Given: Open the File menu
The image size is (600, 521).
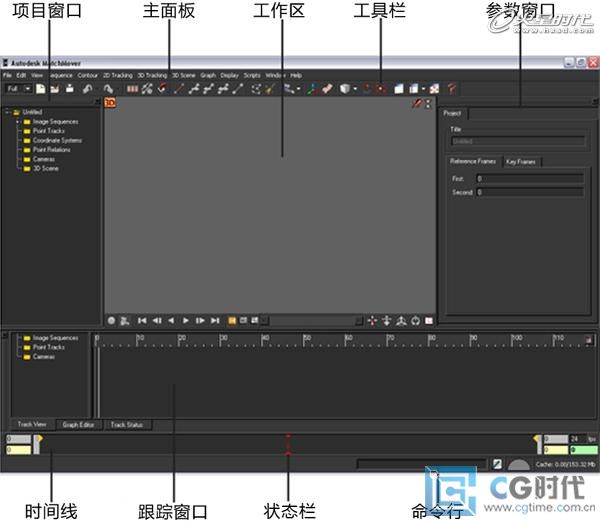Looking at the screenshot, I should click(x=7, y=75).
